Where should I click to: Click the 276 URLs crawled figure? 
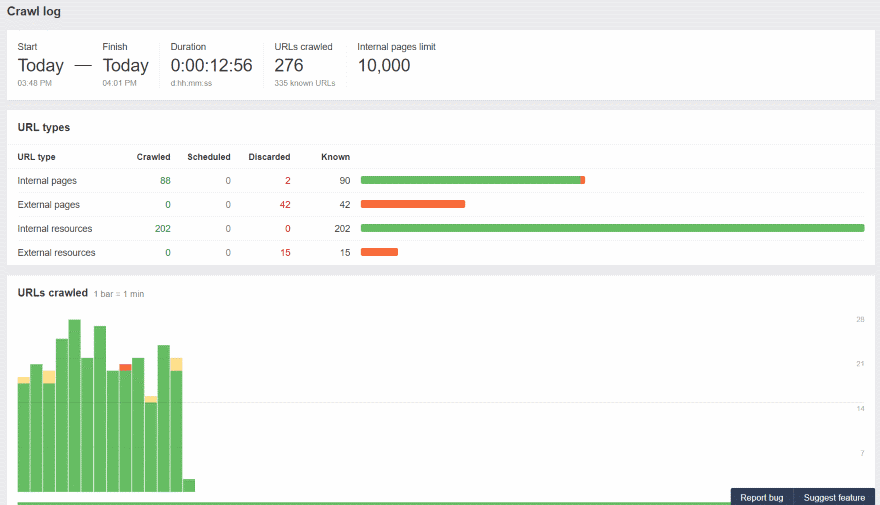tap(289, 66)
